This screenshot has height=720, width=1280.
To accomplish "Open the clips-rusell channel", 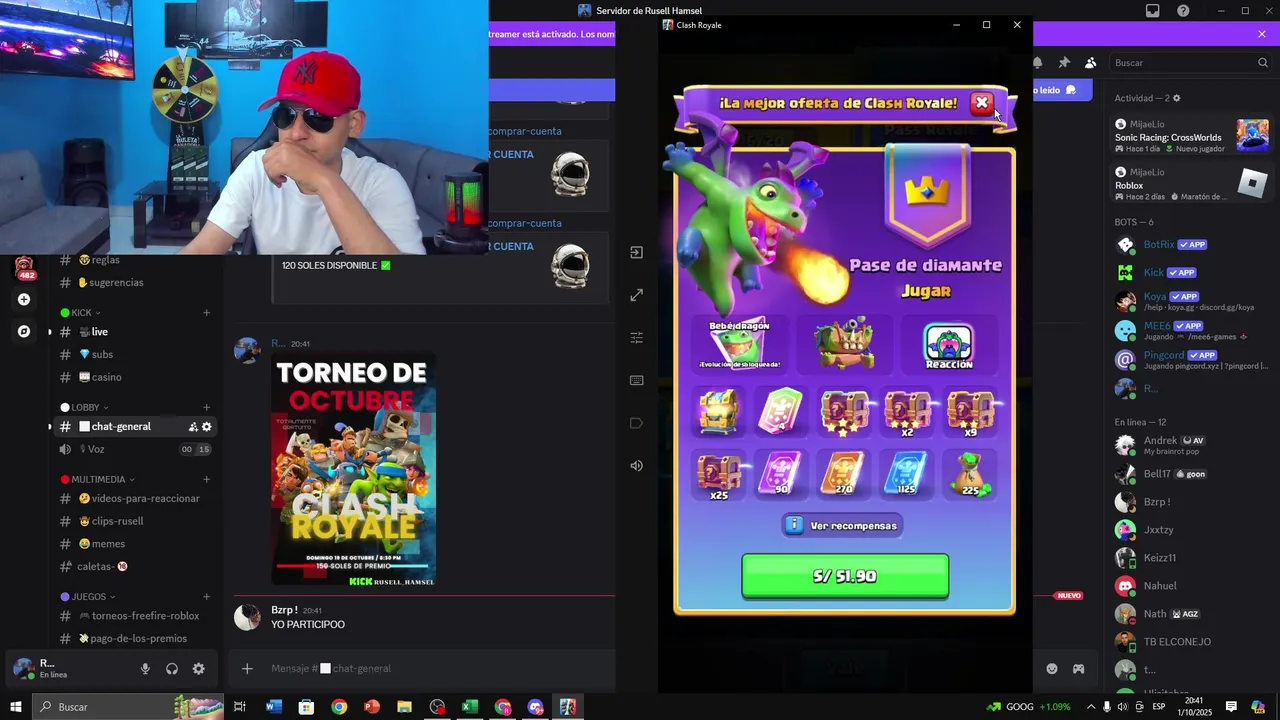I will coord(134,522).
